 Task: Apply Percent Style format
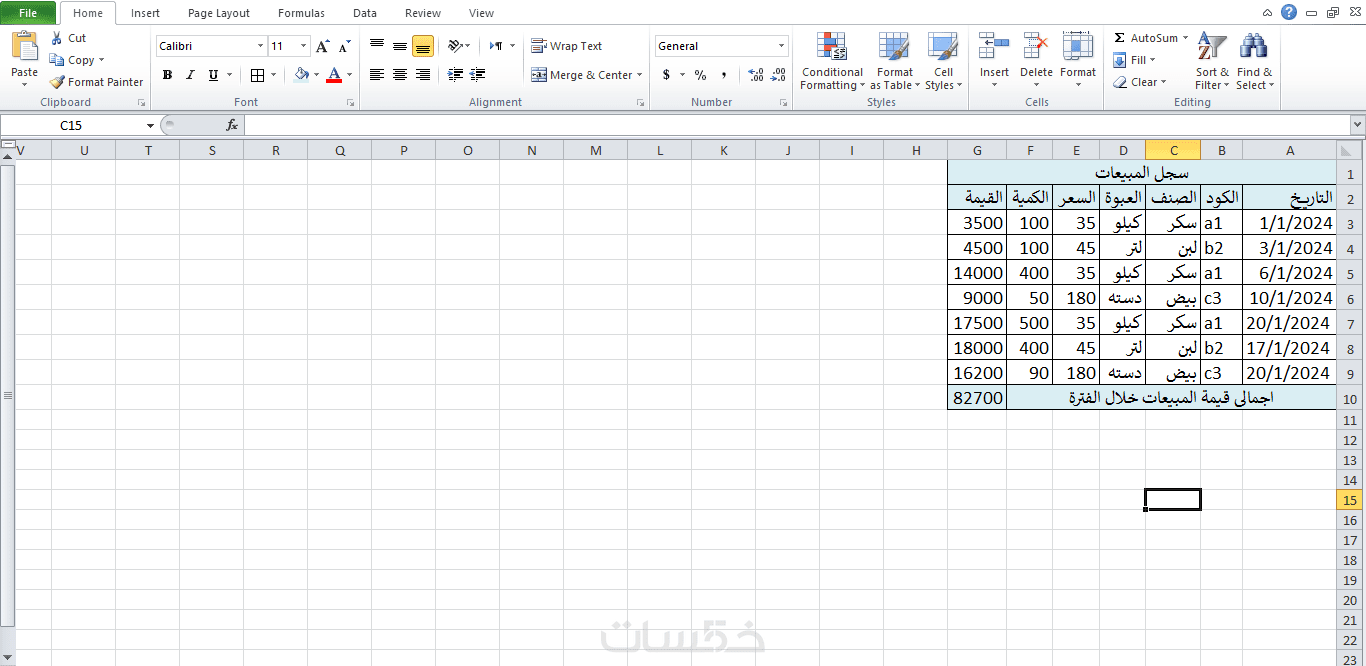[700, 75]
